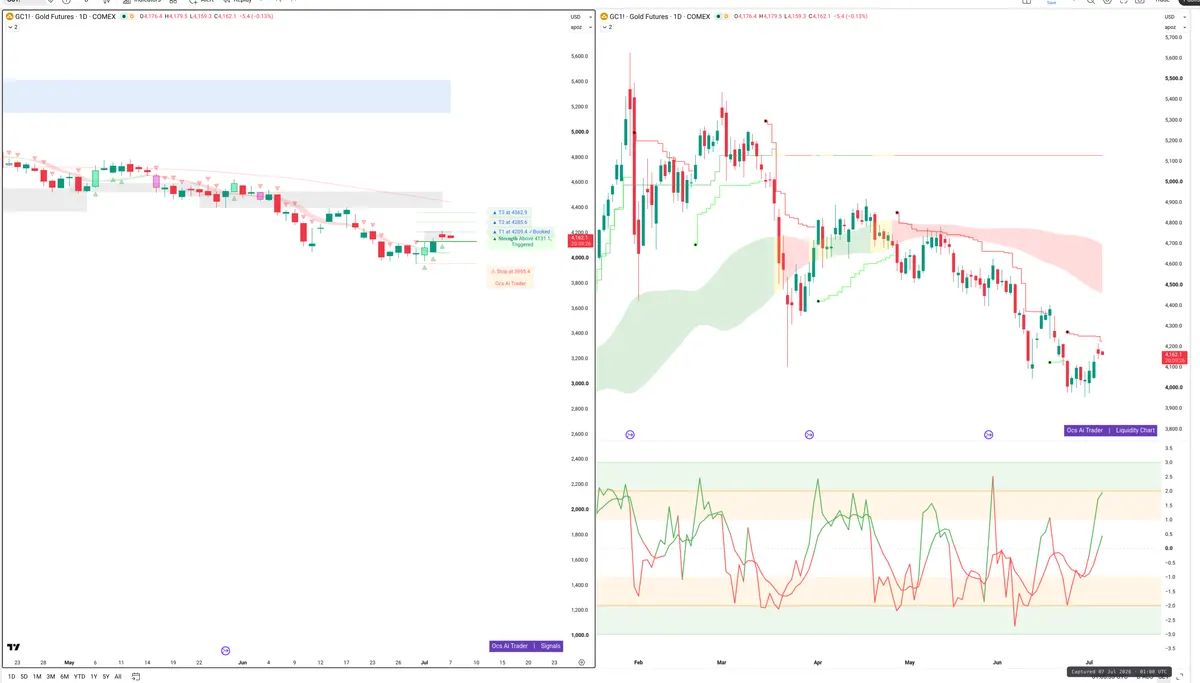Click the red 4,162.1 price tag on right chart
Screen dimensions: 1200x683
(x=1172, y=357)
